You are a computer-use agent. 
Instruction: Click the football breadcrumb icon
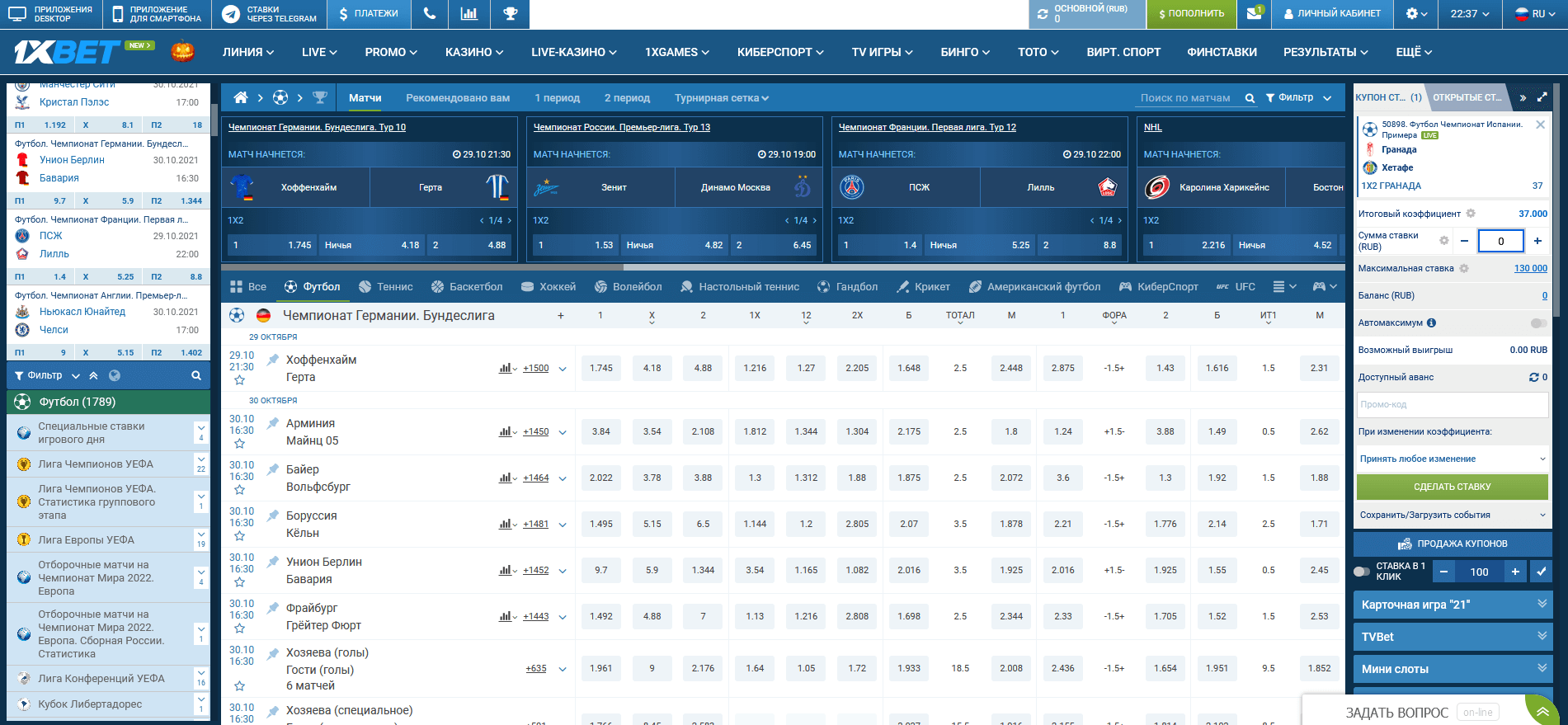point(280,98)
